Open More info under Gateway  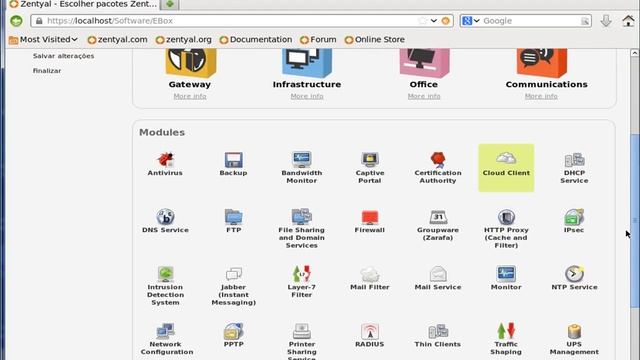[x=190, y=96]
